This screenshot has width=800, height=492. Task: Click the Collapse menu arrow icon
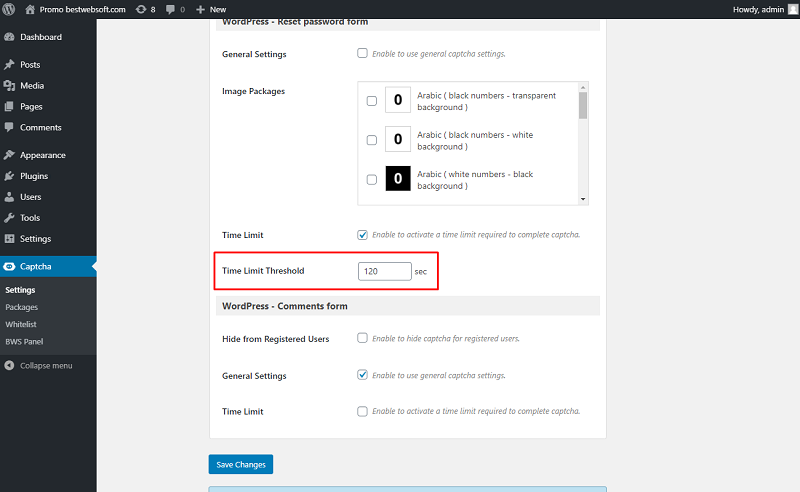9,365
